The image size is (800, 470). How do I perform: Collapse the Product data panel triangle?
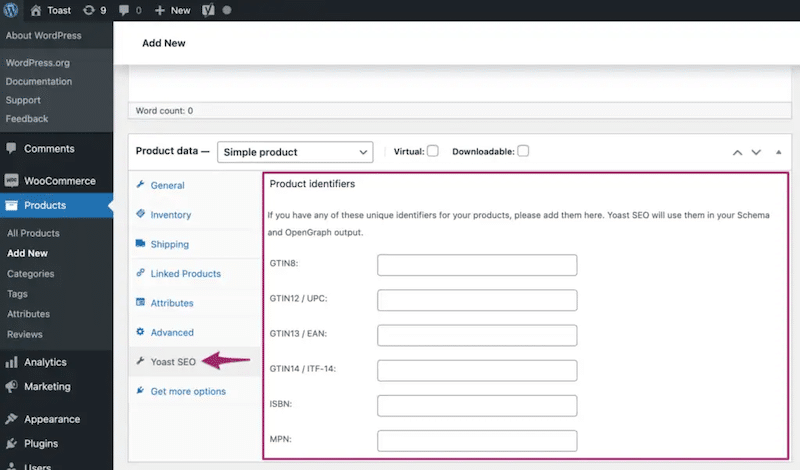click(x=779, y=152)
